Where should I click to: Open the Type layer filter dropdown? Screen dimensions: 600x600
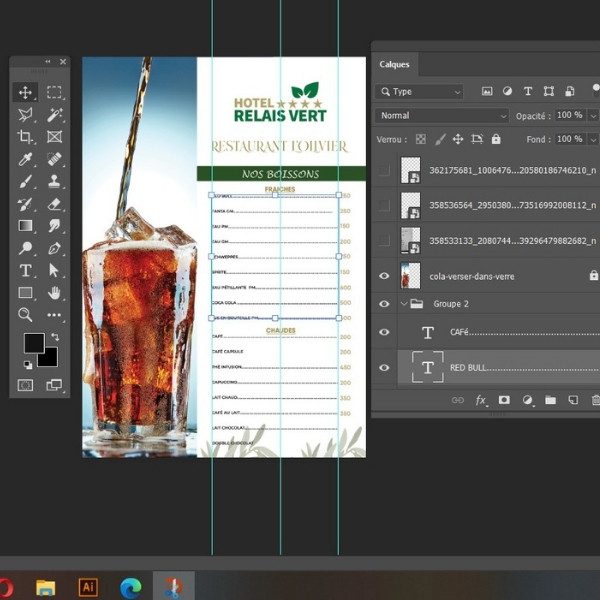(420, 91)
